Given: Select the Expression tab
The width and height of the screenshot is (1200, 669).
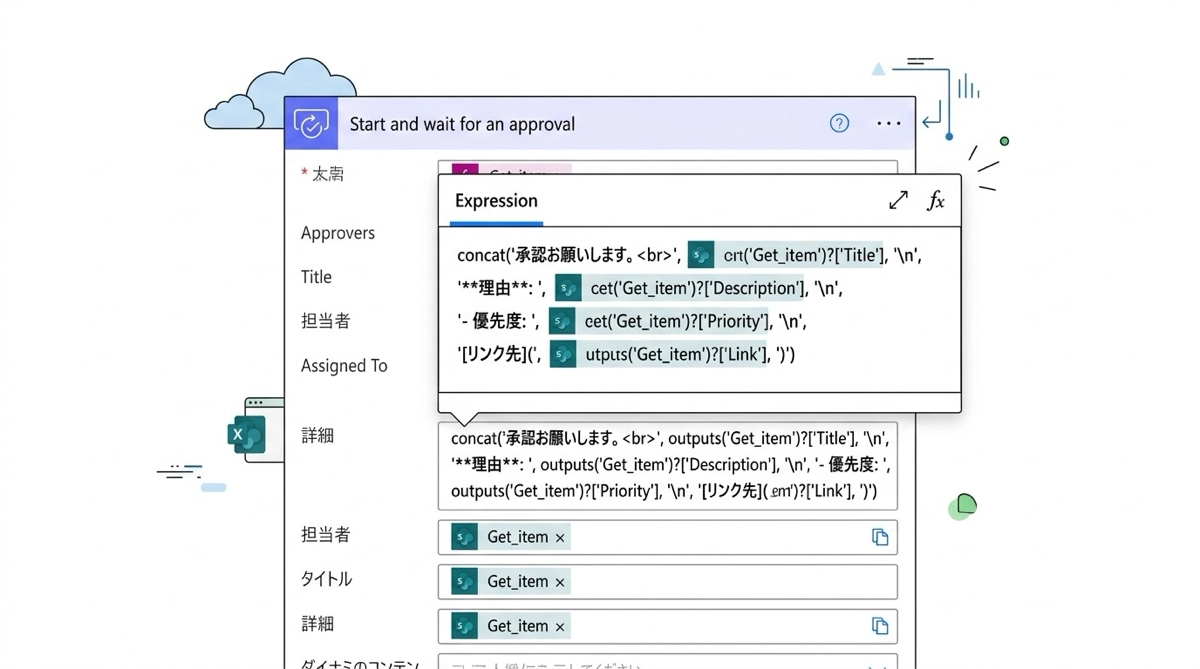Looking at the screenshot, I should 496,201.
